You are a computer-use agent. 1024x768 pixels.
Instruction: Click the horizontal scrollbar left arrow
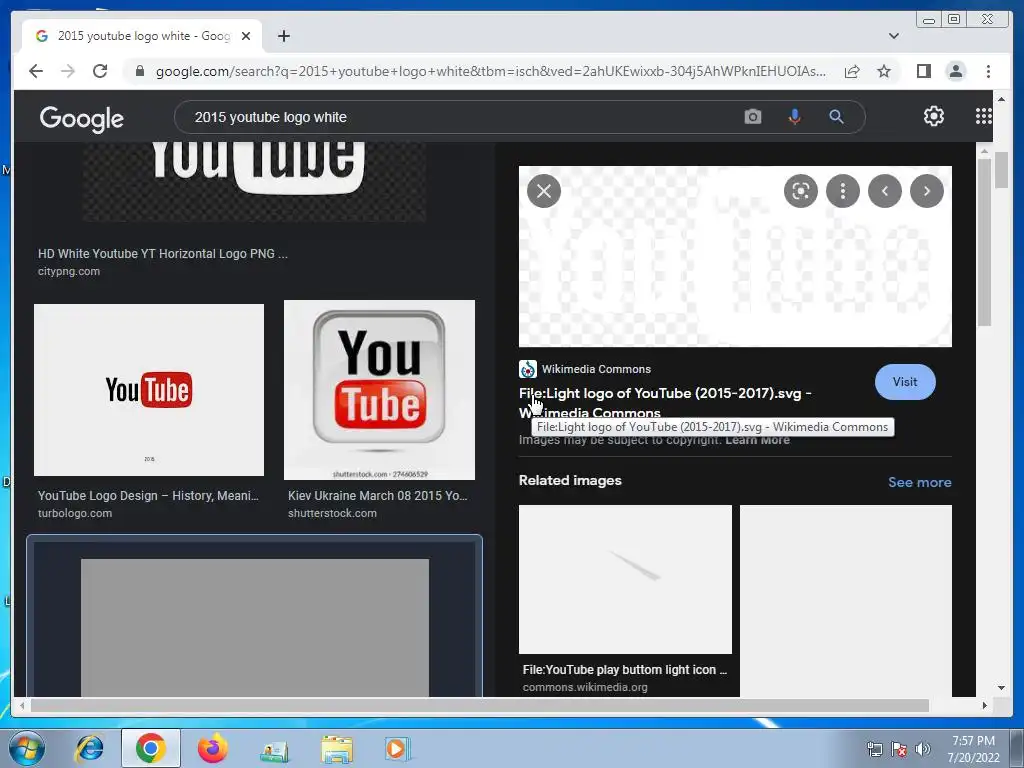[22, 705]
